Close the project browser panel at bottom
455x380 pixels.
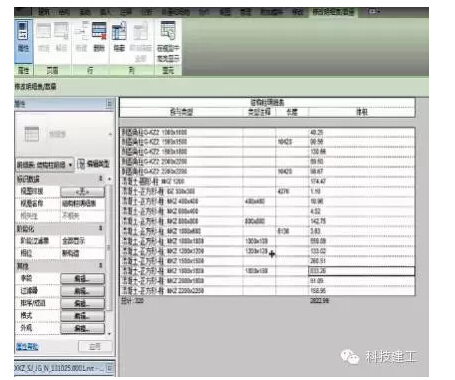click(x=109, y=368)
